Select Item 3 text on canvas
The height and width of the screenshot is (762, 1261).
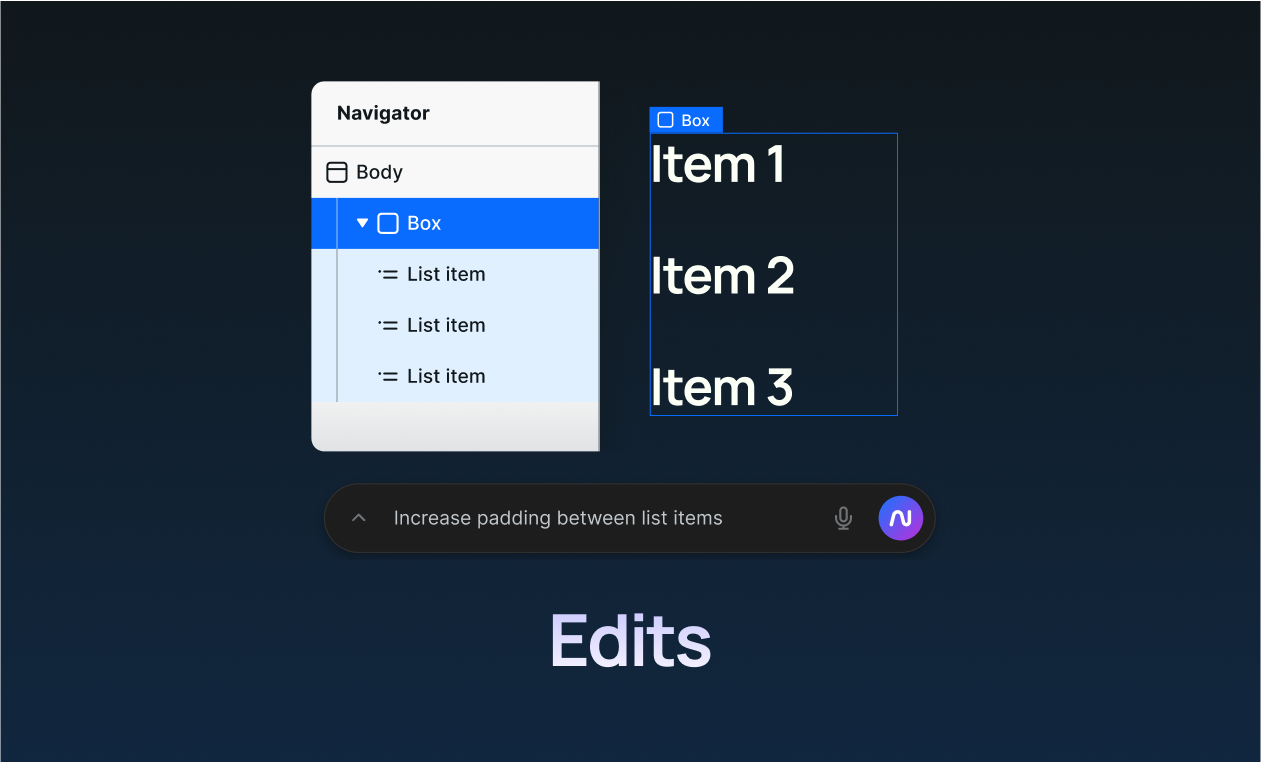click(x=722, y=387)
